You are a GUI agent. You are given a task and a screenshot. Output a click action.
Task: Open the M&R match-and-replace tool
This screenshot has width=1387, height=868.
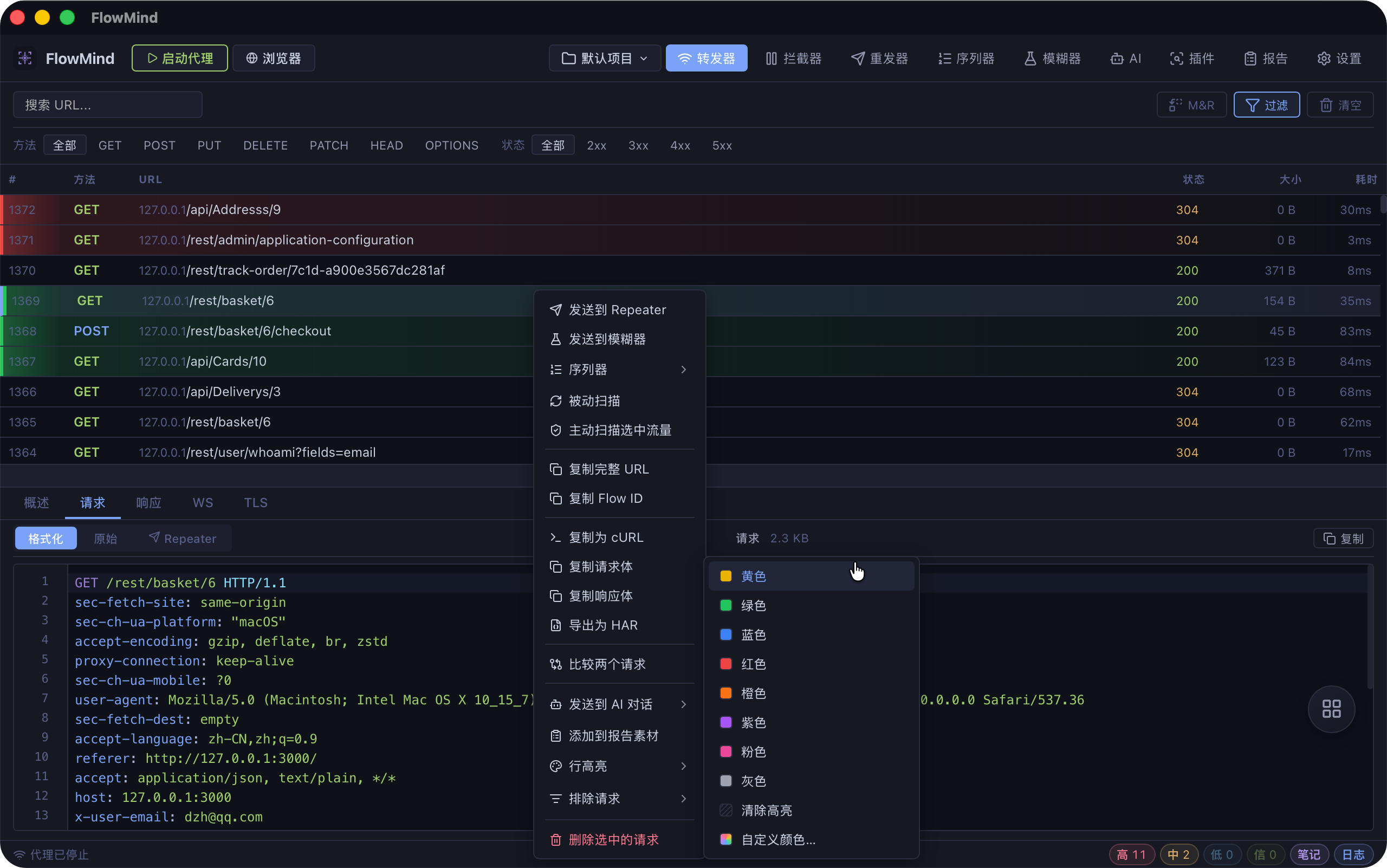pos(1192,105)
